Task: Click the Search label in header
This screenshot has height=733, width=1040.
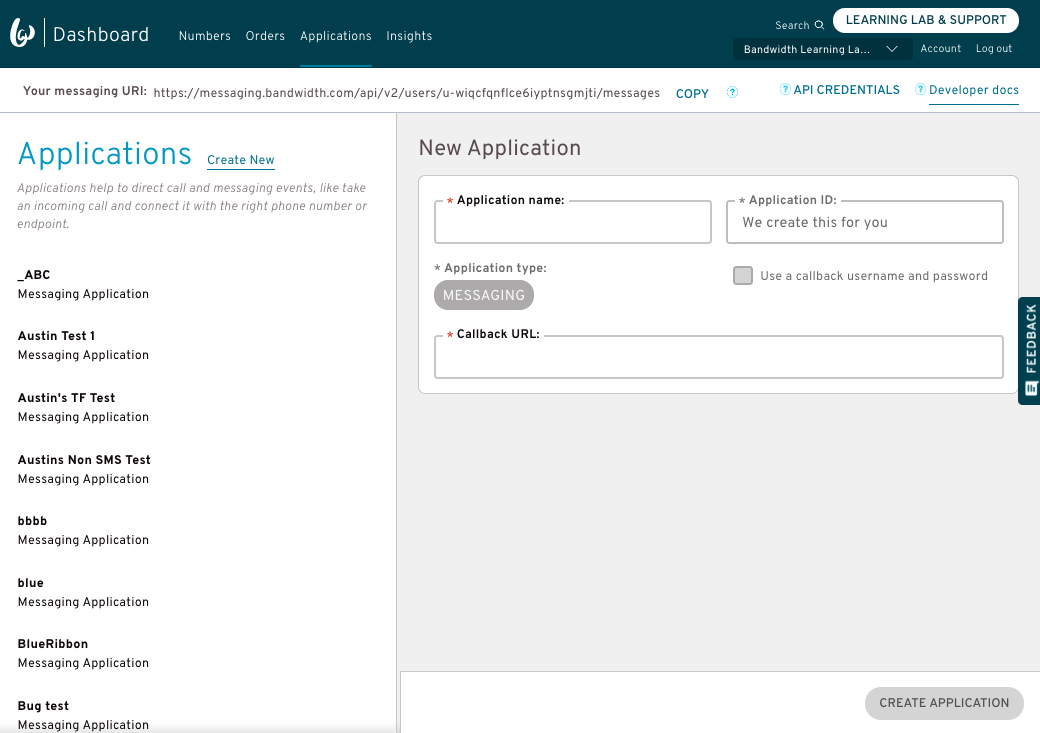Action: point(792,25)
